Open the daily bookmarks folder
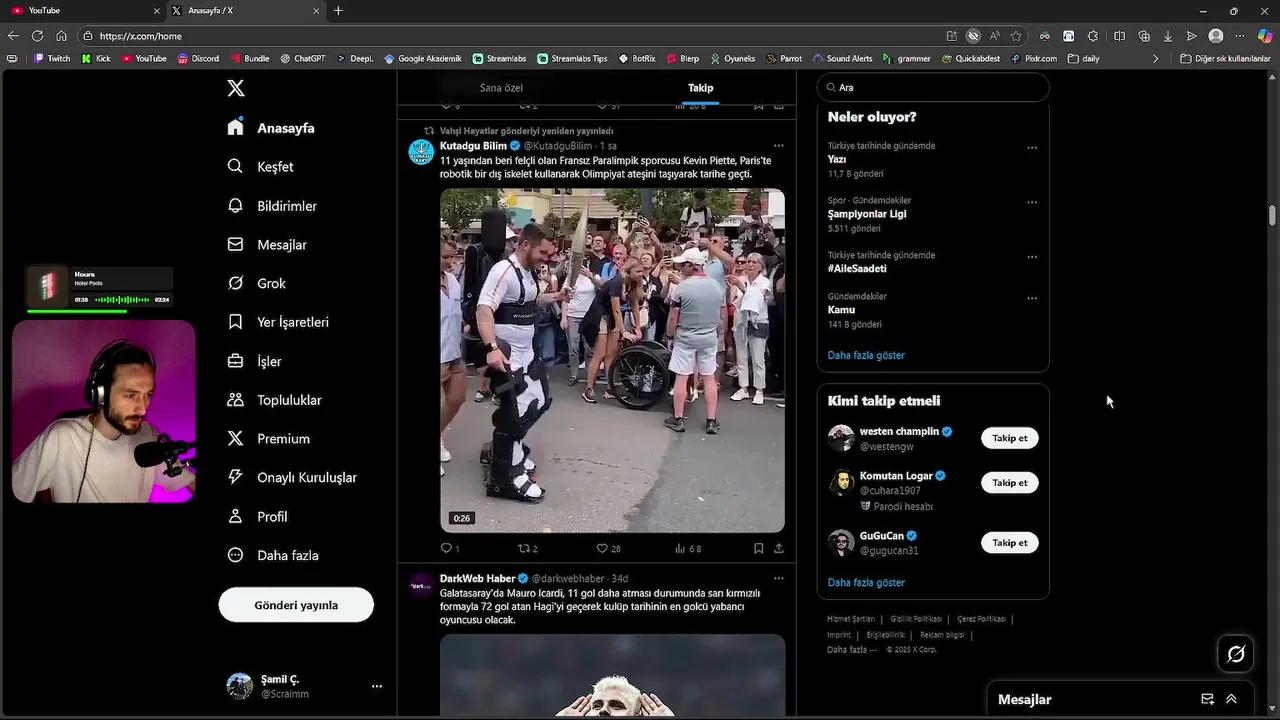Screen dimensions: 1280x720 click(x=1084, y=59)
